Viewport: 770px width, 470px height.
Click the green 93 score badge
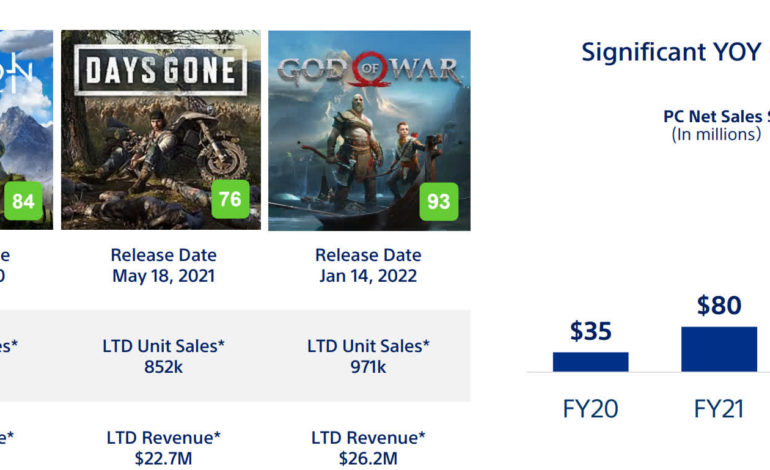[438, 201]
